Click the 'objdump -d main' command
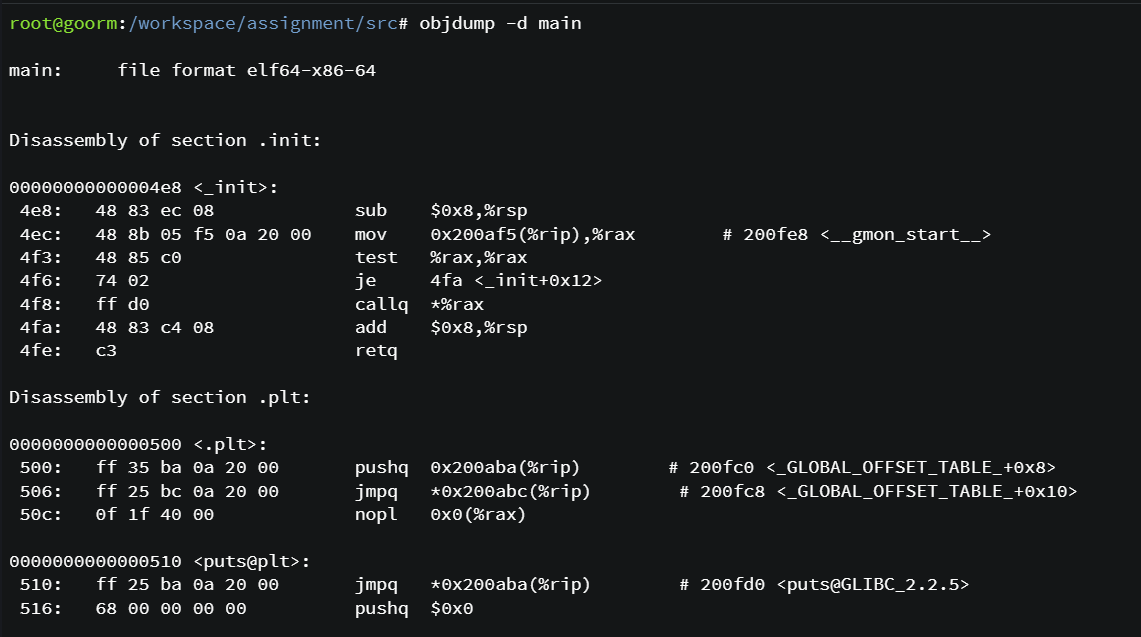The width and height of the screenshot is (1141, 637). tap(501, 23)
